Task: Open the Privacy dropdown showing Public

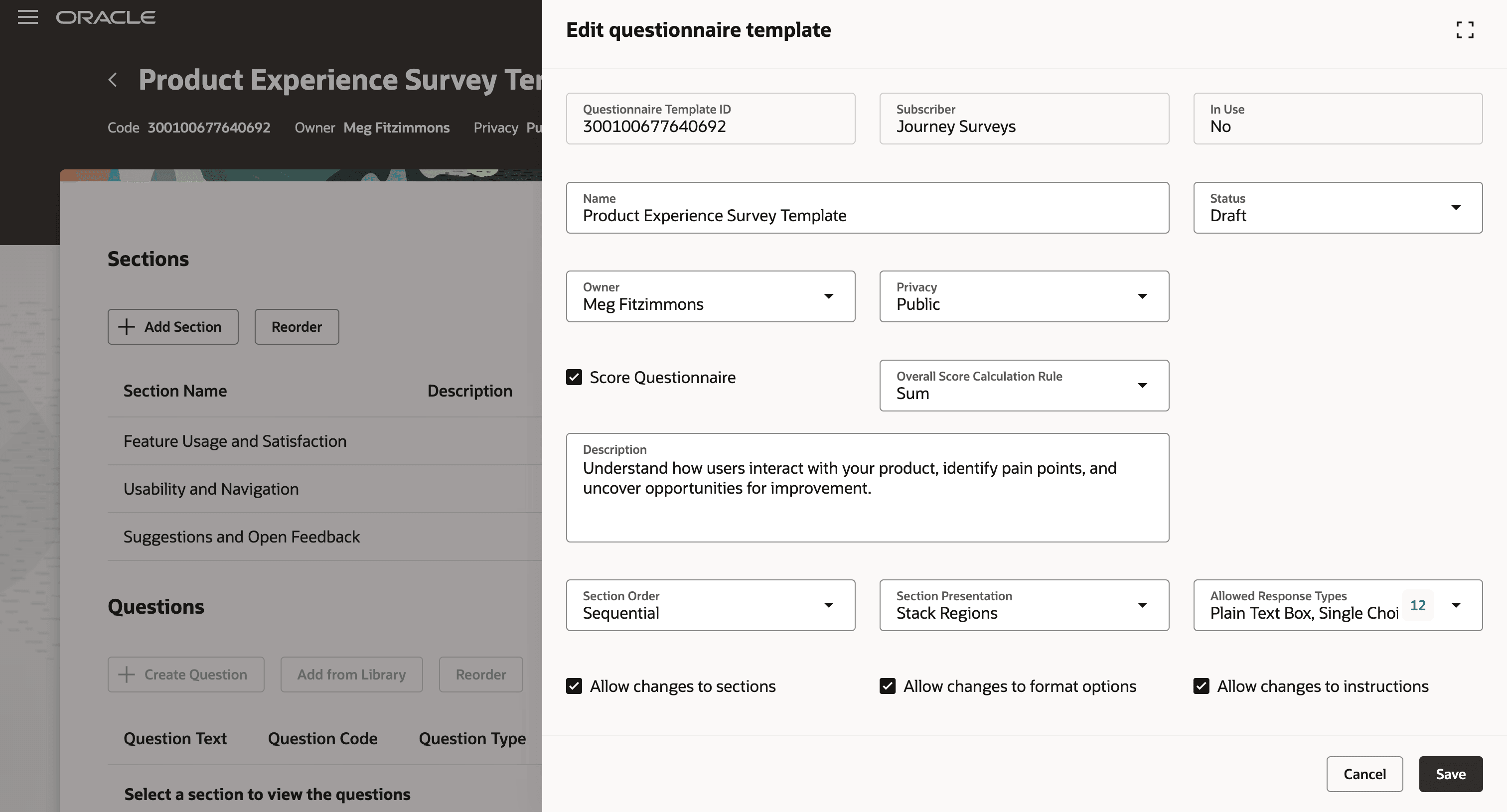Action: (x=1143, y=296)
